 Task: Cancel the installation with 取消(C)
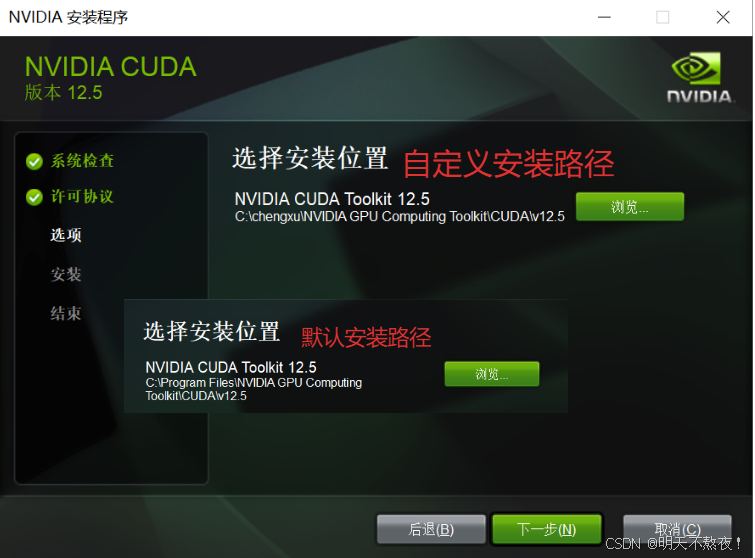tap(677, 529)
